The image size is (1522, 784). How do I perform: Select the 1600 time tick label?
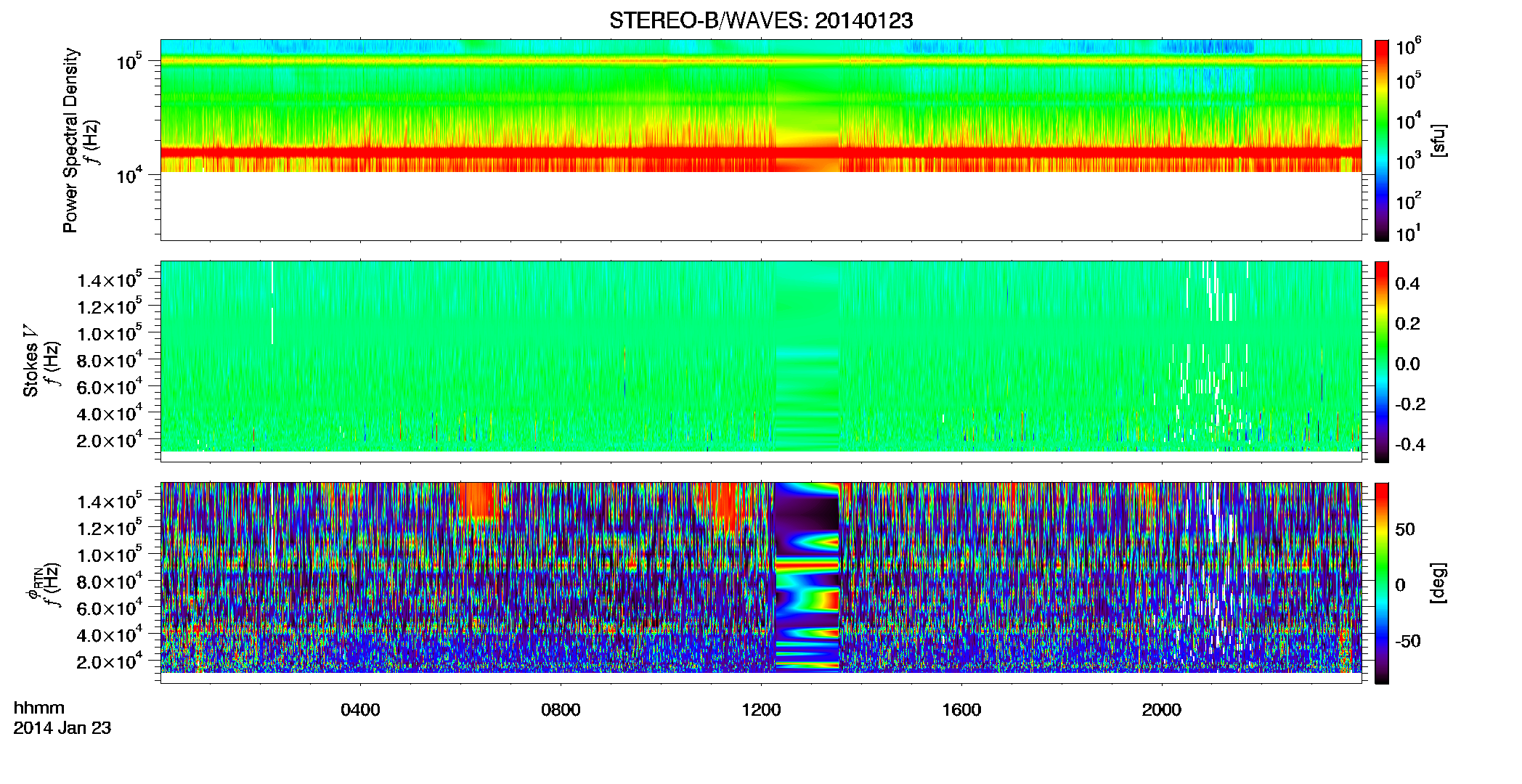coord(961,710)
